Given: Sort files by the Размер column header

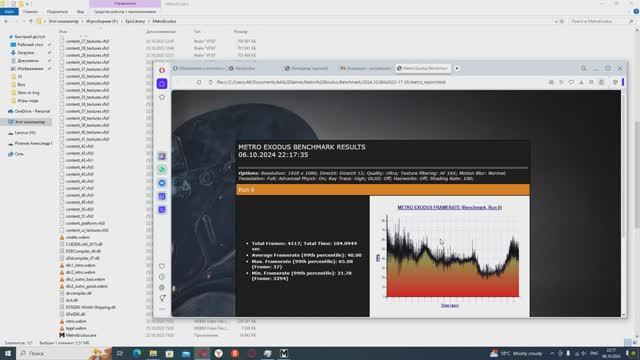Looking at the screenshot, I should pyautogui.click(x=241, y=31).
